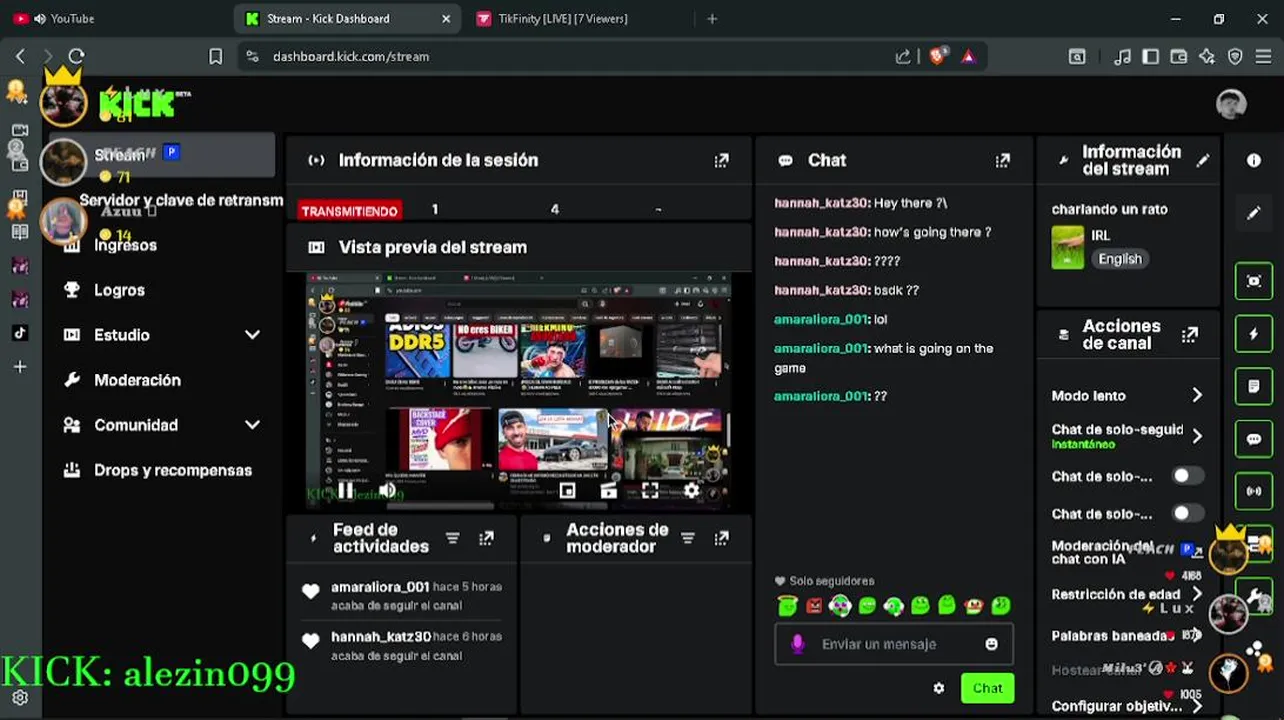Open Moderación del chat con IA
Viewport: 1284px width, 720px height.
(x=1127, y=552)
